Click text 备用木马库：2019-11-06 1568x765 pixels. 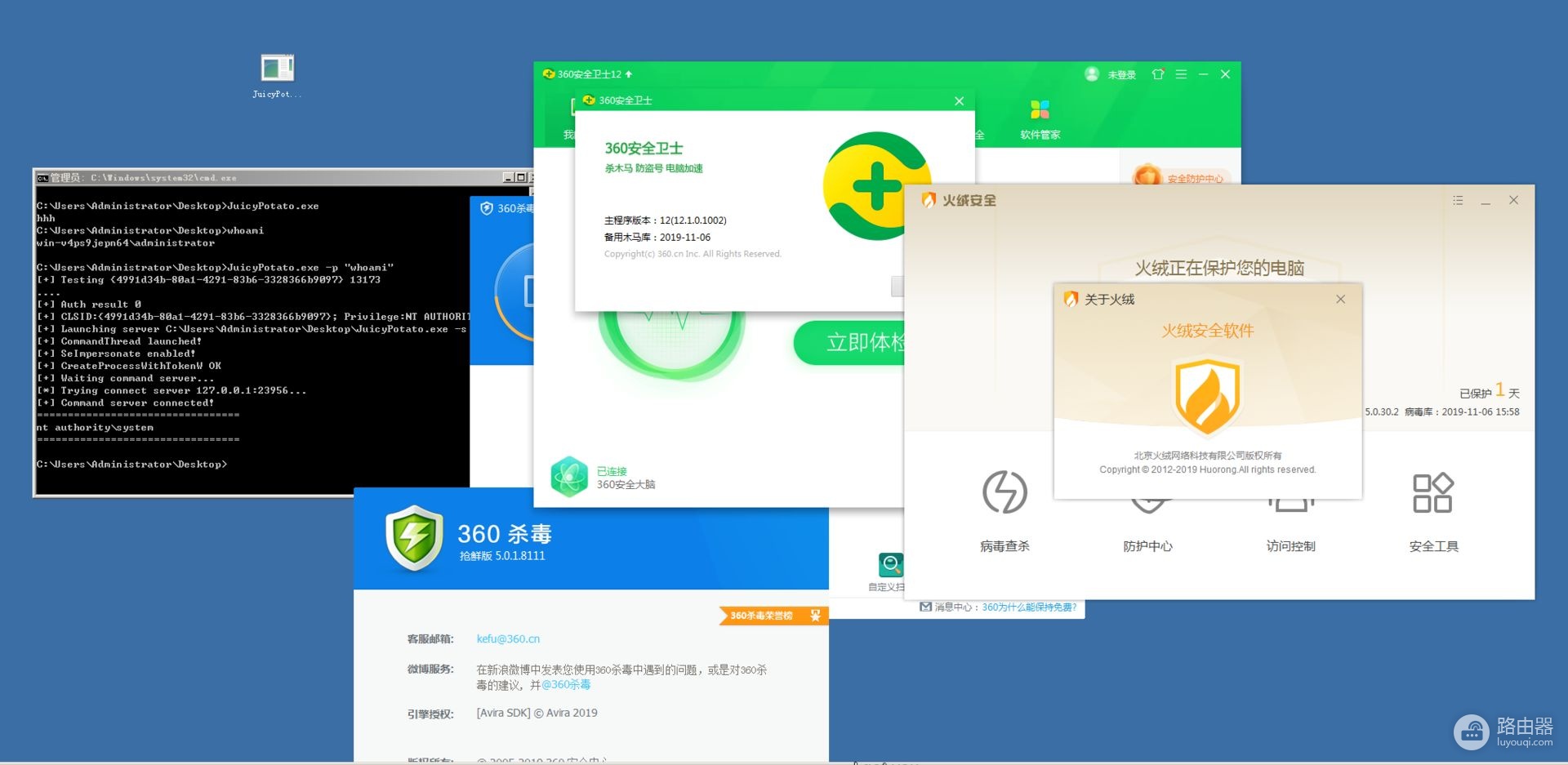tap(657, 238)
